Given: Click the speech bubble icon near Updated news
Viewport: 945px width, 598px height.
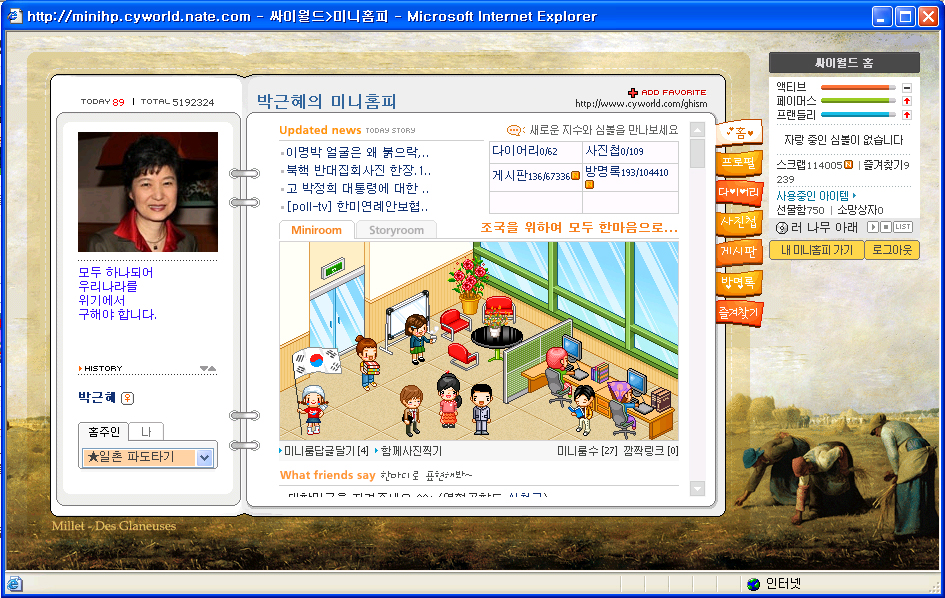Looking at the screenshot, I should [514, 130].
